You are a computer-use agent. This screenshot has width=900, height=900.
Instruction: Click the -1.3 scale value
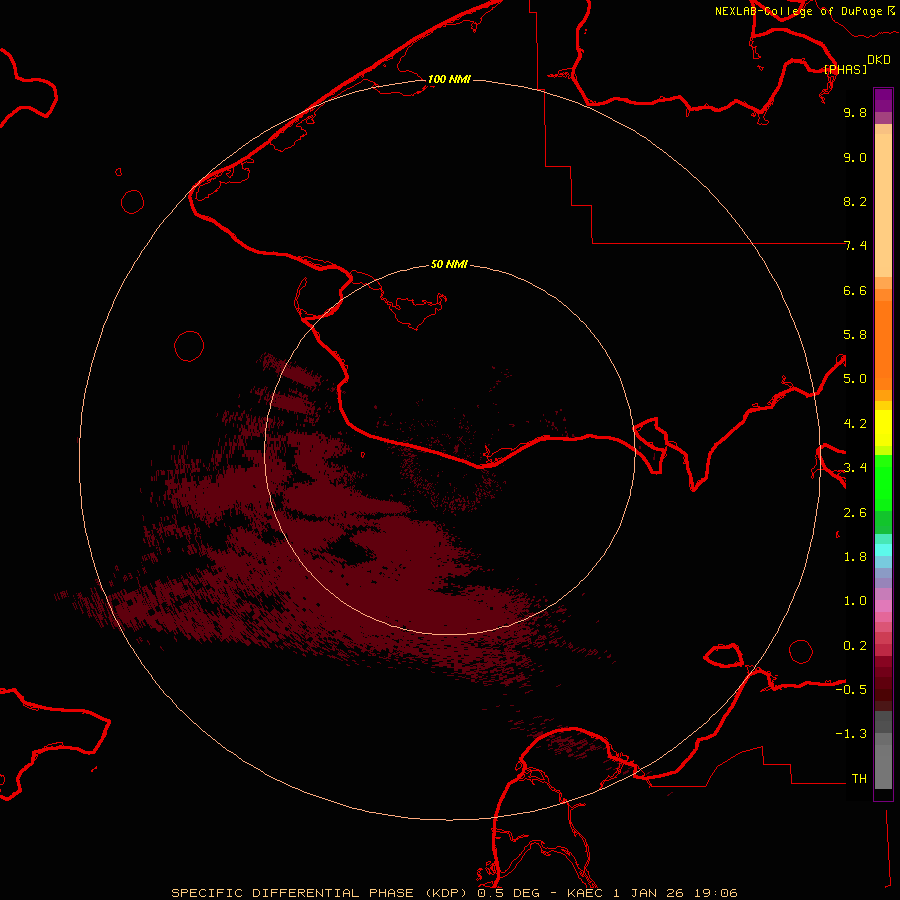(851, 734)
